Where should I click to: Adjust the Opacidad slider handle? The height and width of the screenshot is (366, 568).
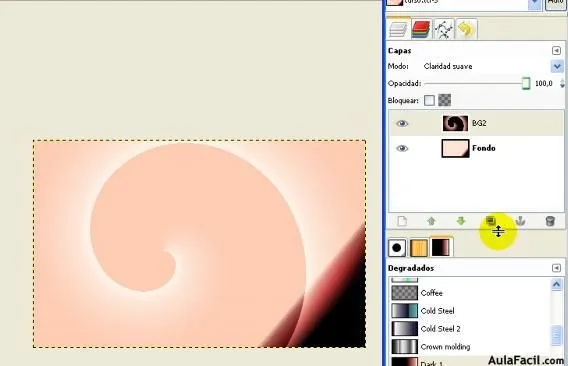526,83
